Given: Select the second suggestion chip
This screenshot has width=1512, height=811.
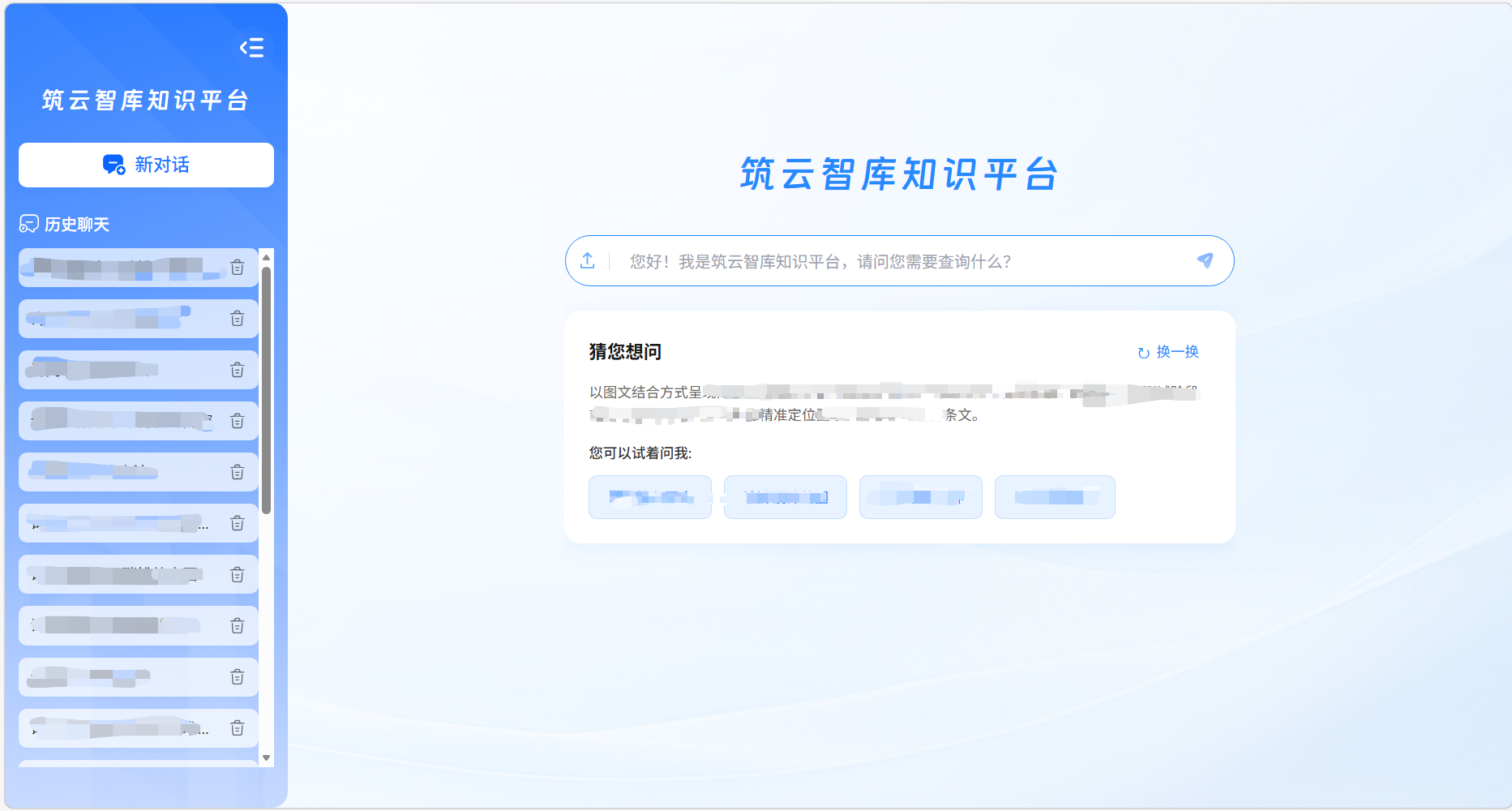Looking at the screenshot, I should (784, 496).
